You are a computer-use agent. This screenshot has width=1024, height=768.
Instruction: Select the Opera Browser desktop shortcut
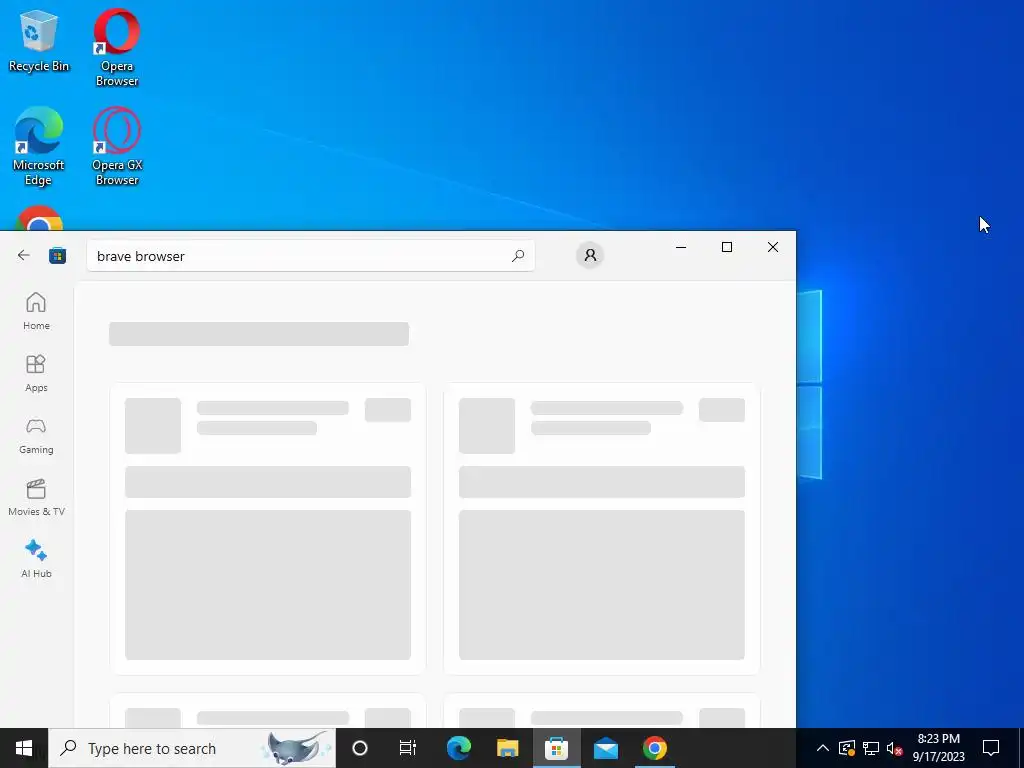tap(117, 48)
